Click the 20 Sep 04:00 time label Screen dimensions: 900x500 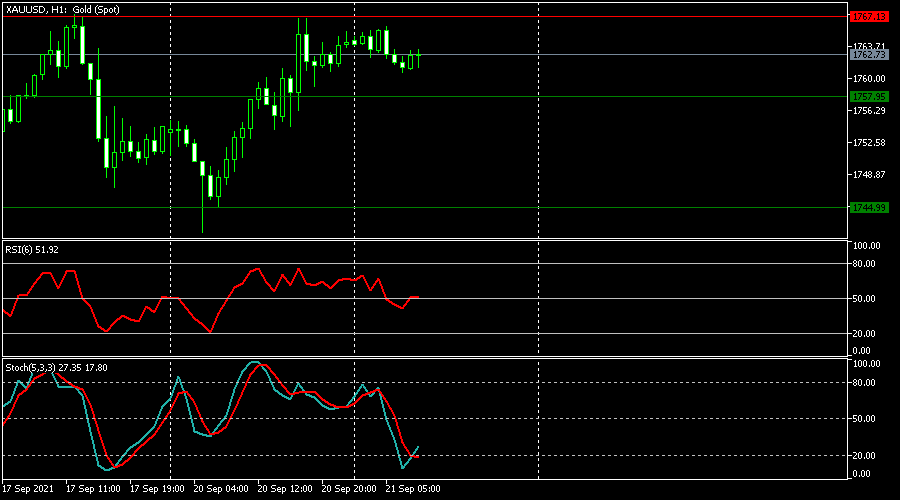point(221,489)
